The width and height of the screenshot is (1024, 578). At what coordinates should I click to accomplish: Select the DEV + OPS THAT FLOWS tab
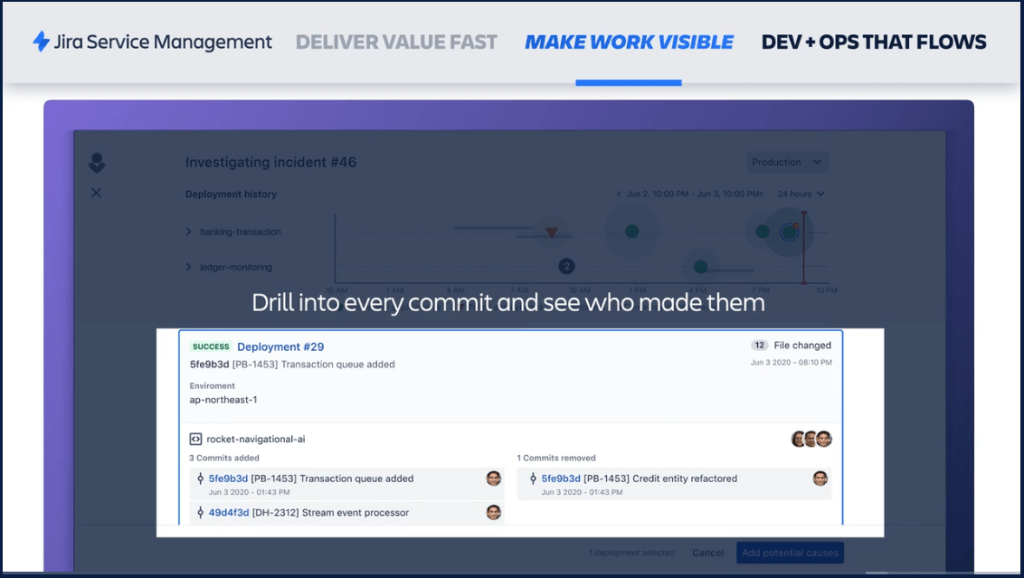873,42
